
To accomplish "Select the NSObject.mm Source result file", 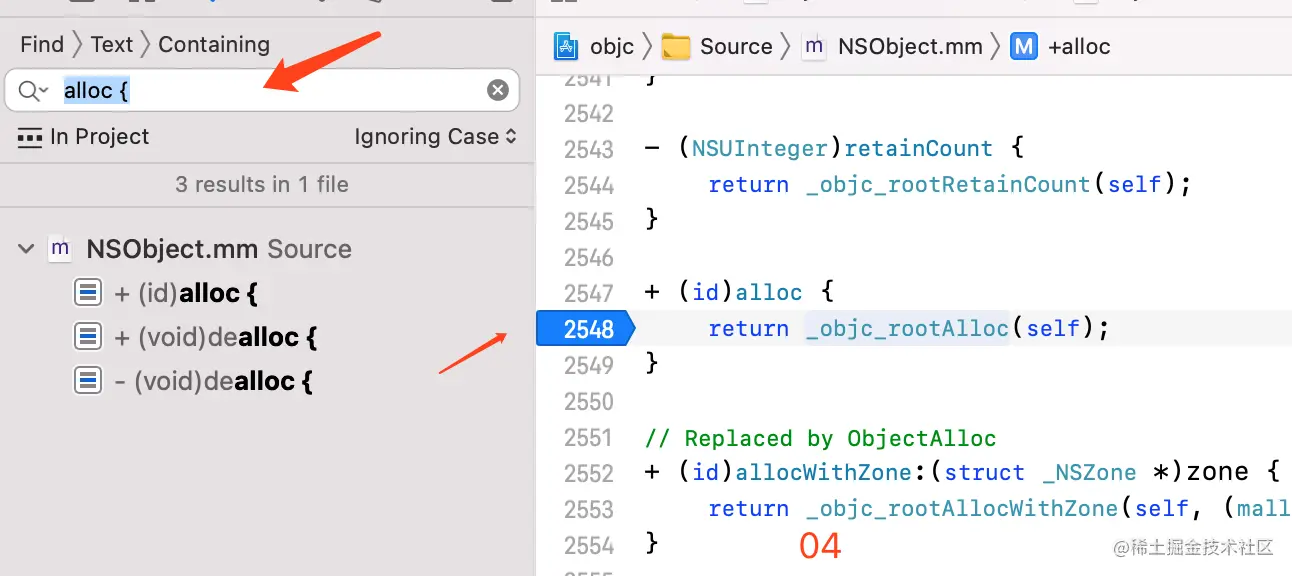I will (219, 249).
